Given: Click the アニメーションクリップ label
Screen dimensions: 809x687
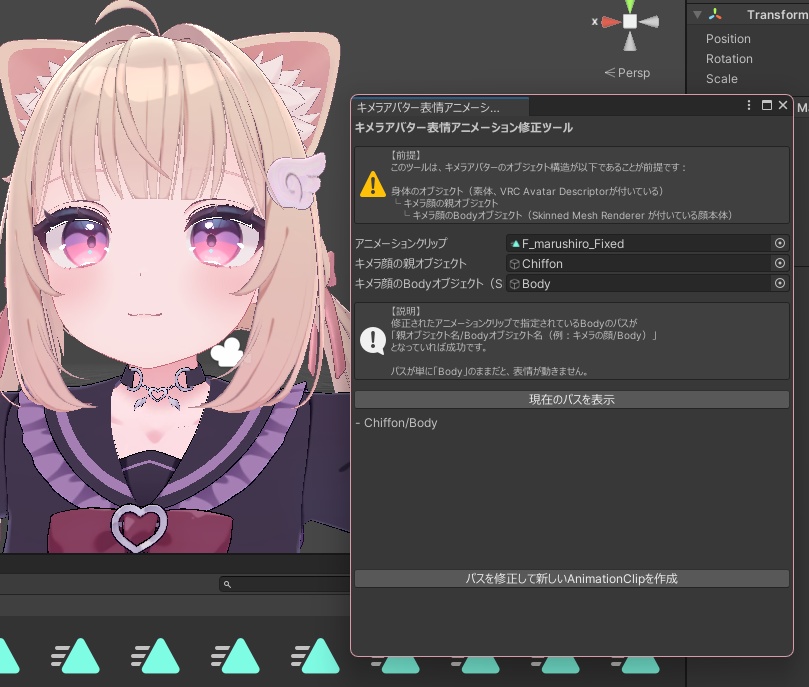Looking at the screenshot, I should point(401,243).
